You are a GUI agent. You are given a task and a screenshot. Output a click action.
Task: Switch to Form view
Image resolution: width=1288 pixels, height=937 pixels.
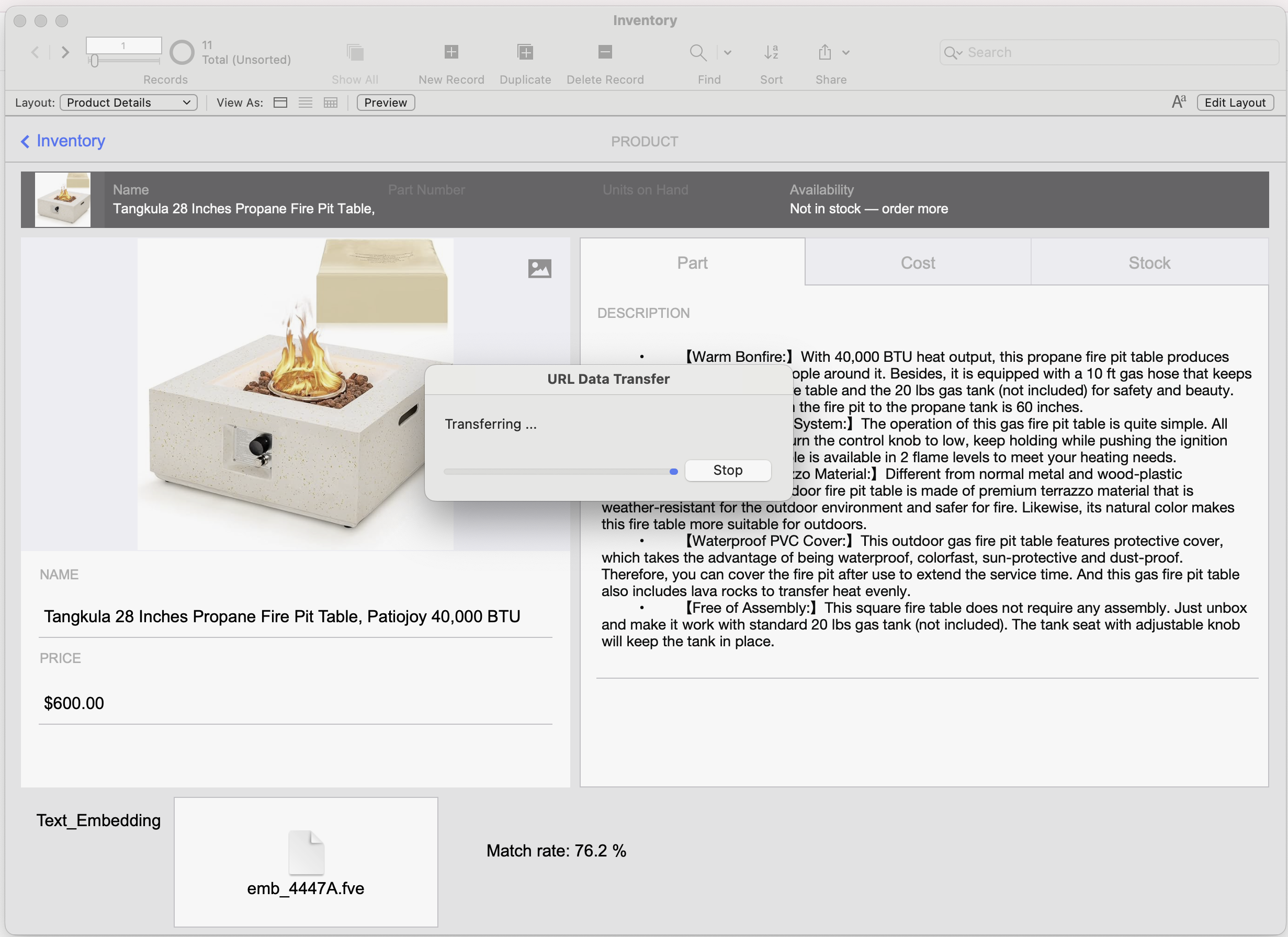click(x=280, y=102)
